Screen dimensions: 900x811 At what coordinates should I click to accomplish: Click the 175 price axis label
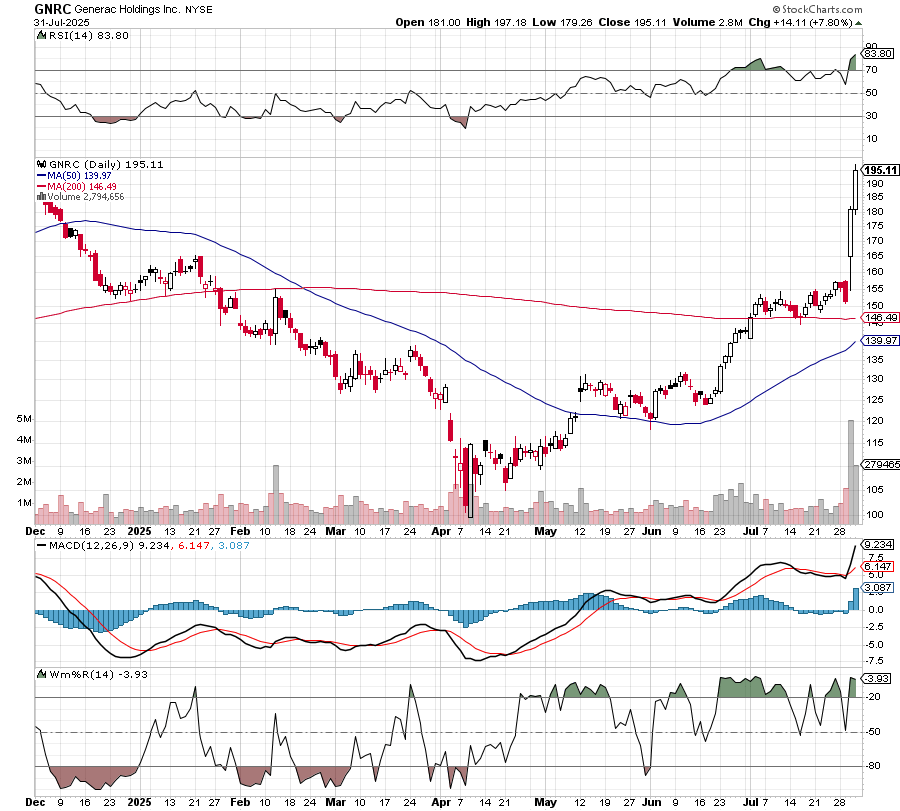pos(875,226)
